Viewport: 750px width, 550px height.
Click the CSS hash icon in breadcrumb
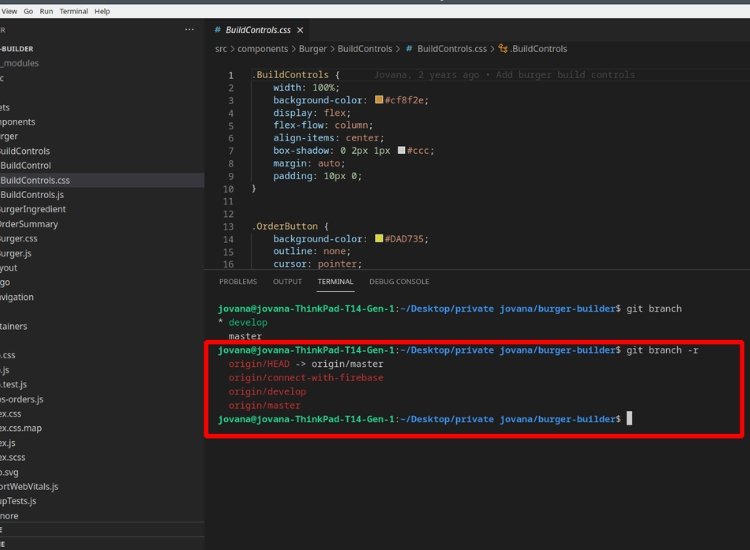(x=409, y=49)
